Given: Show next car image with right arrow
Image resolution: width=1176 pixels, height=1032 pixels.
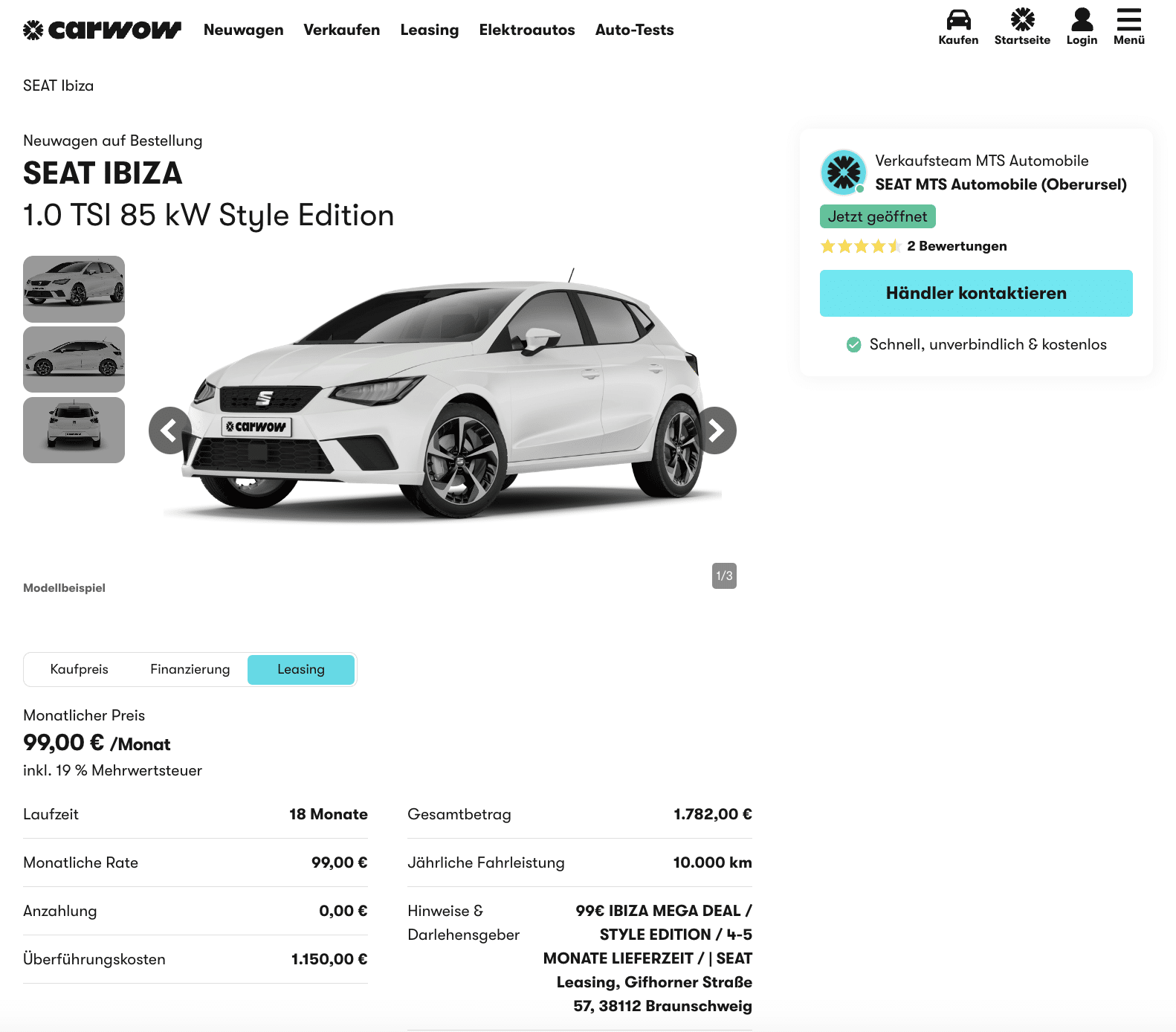Looking at the screenshot, I should pyautogui.click(x=714, y=430).
